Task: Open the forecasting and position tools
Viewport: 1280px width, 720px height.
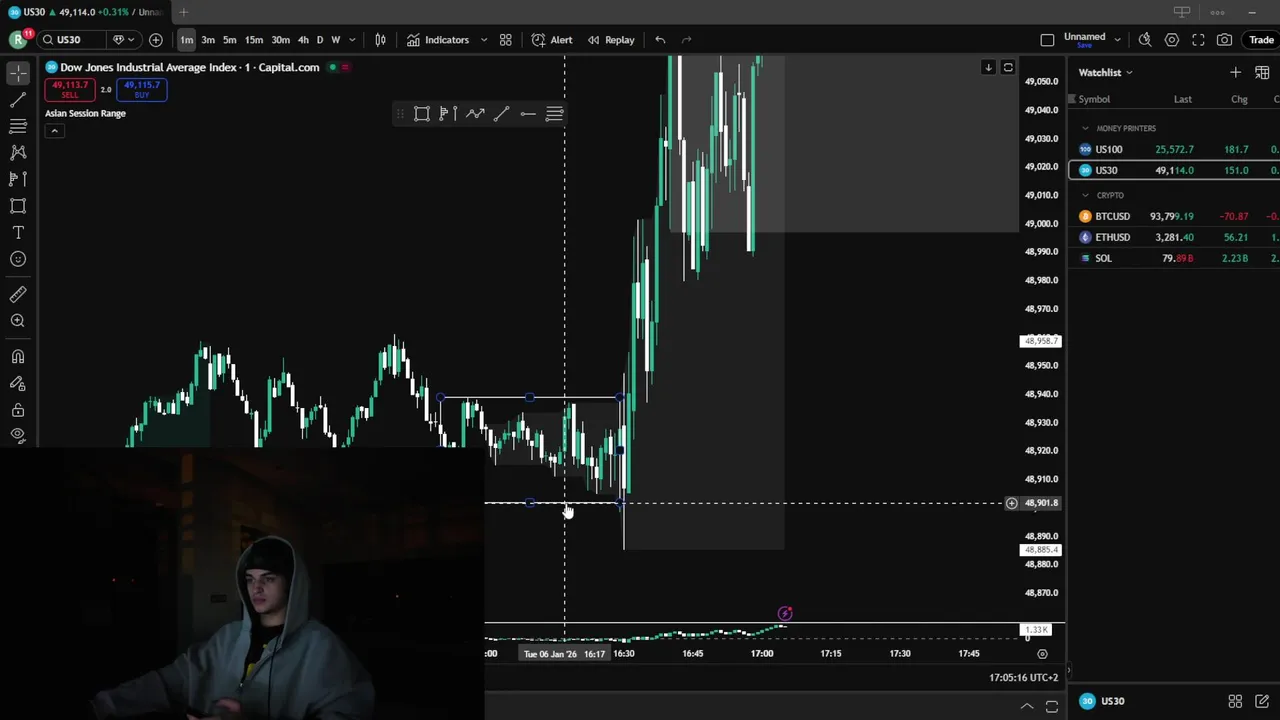Action: click(18, 179)
